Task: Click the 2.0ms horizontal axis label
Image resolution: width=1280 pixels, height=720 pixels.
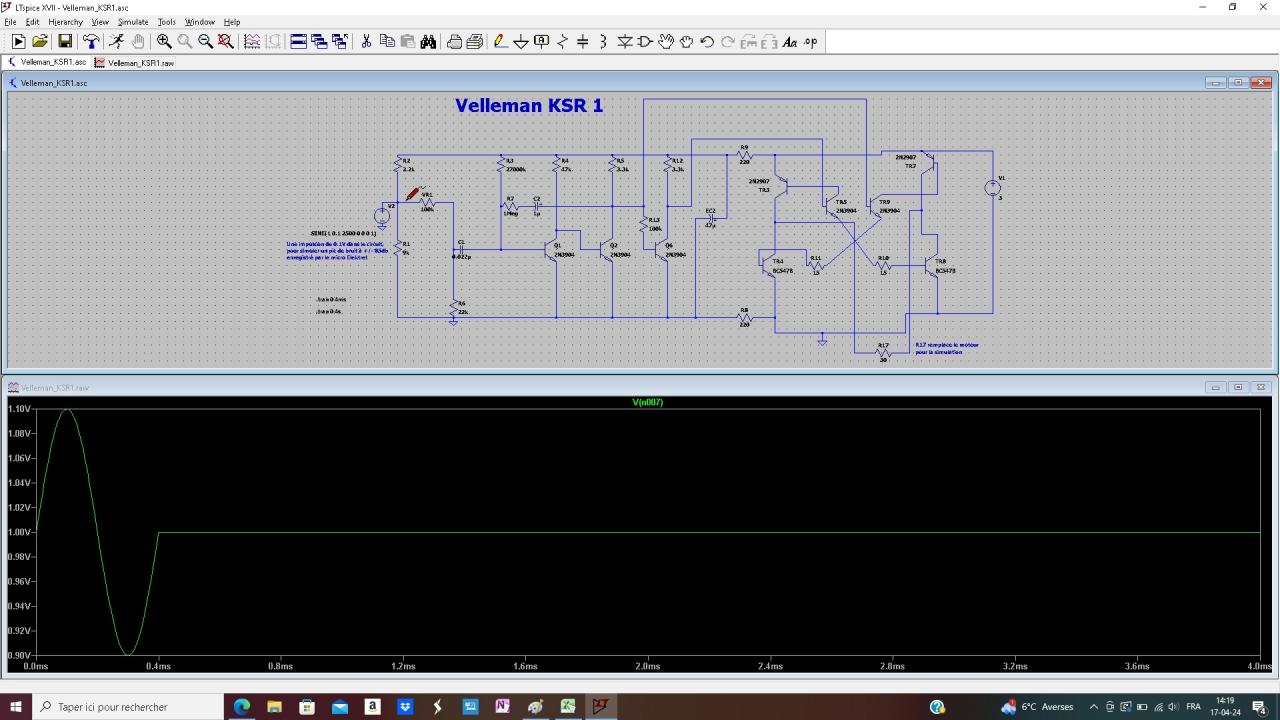Action: click(647, 666)
